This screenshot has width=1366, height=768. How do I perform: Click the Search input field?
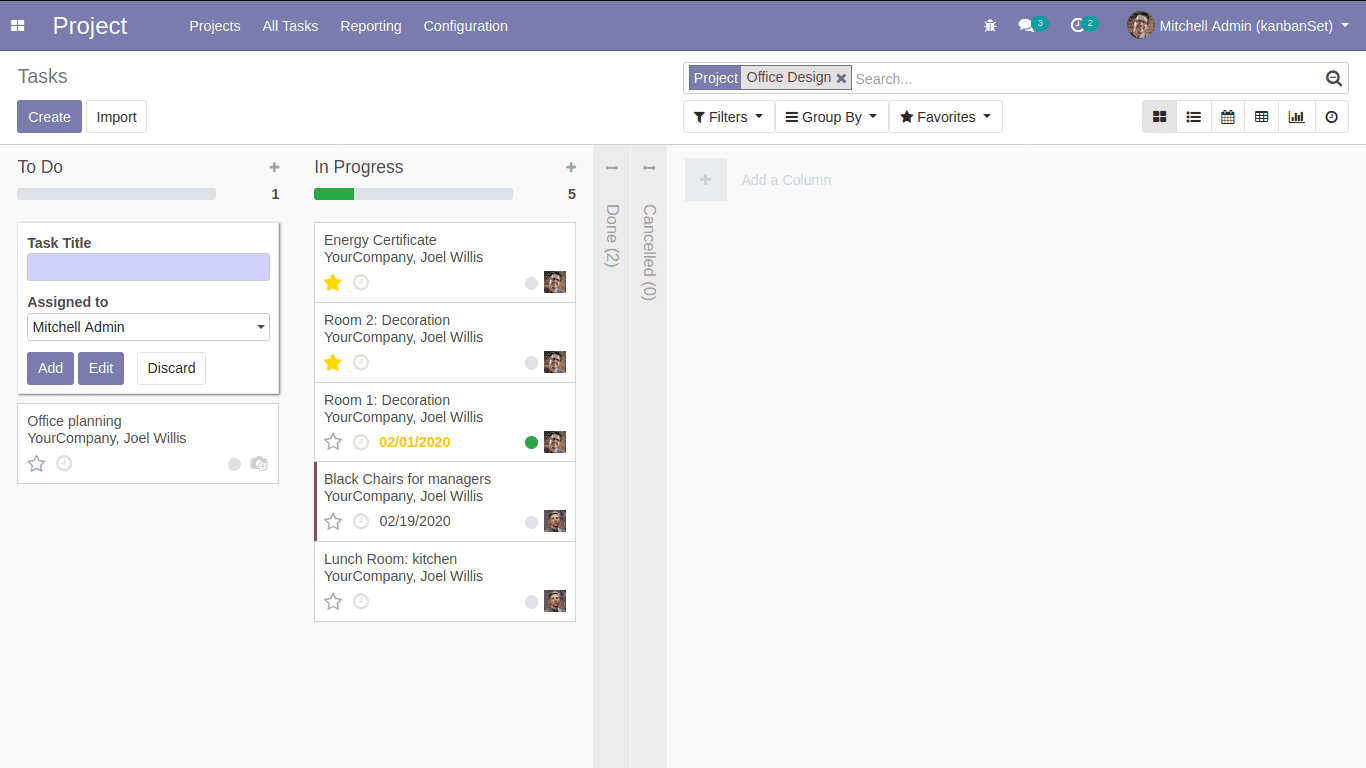[1088, 78]
